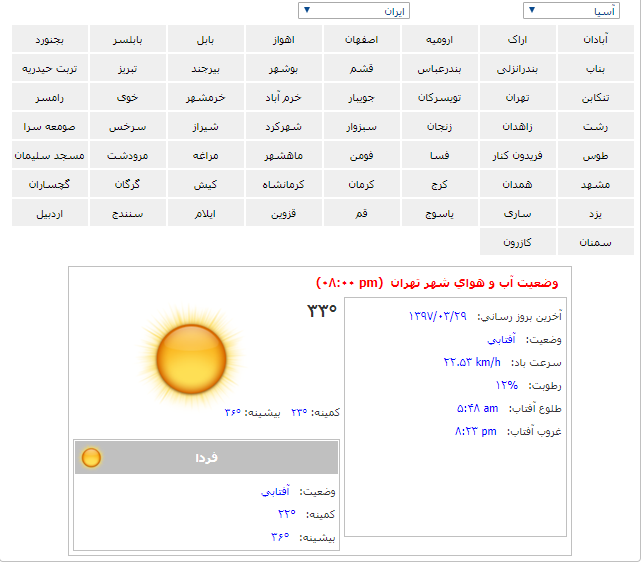This screenshot has width=642, height=563.
Task: Click the رامسر city cell
Action: (x=50, y=97)
